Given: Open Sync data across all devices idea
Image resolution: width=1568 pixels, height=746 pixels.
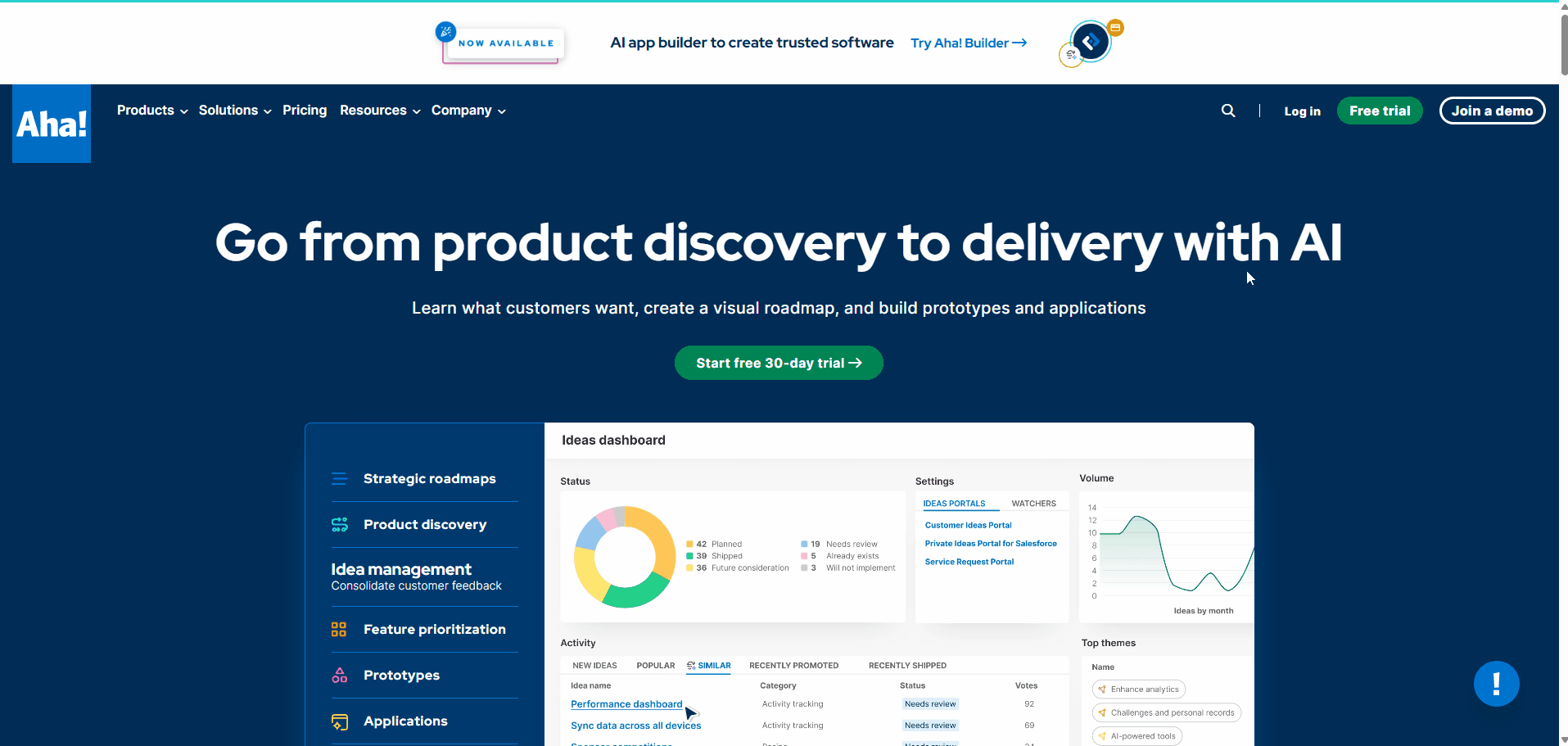Looking at the screenshot, I should 635,726.
